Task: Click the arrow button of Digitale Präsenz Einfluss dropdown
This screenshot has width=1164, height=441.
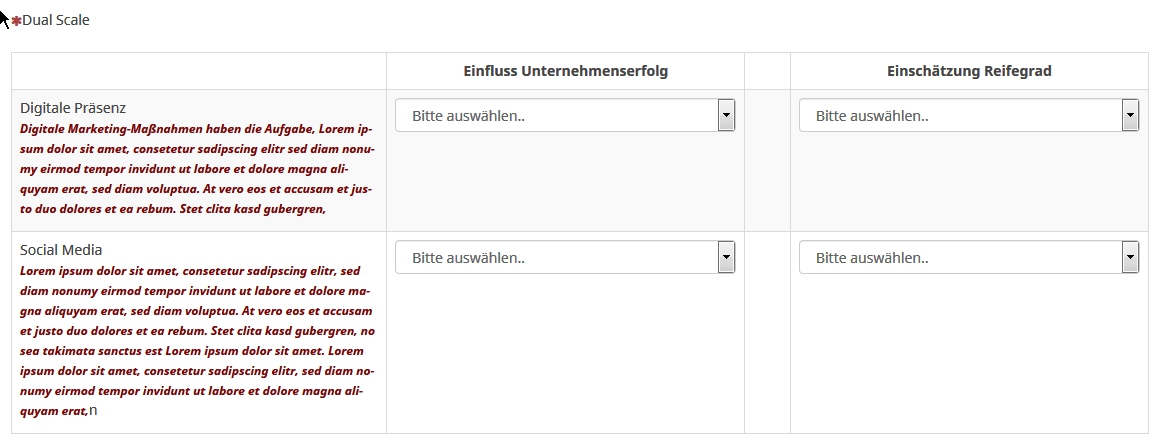Action: [726, 115]
